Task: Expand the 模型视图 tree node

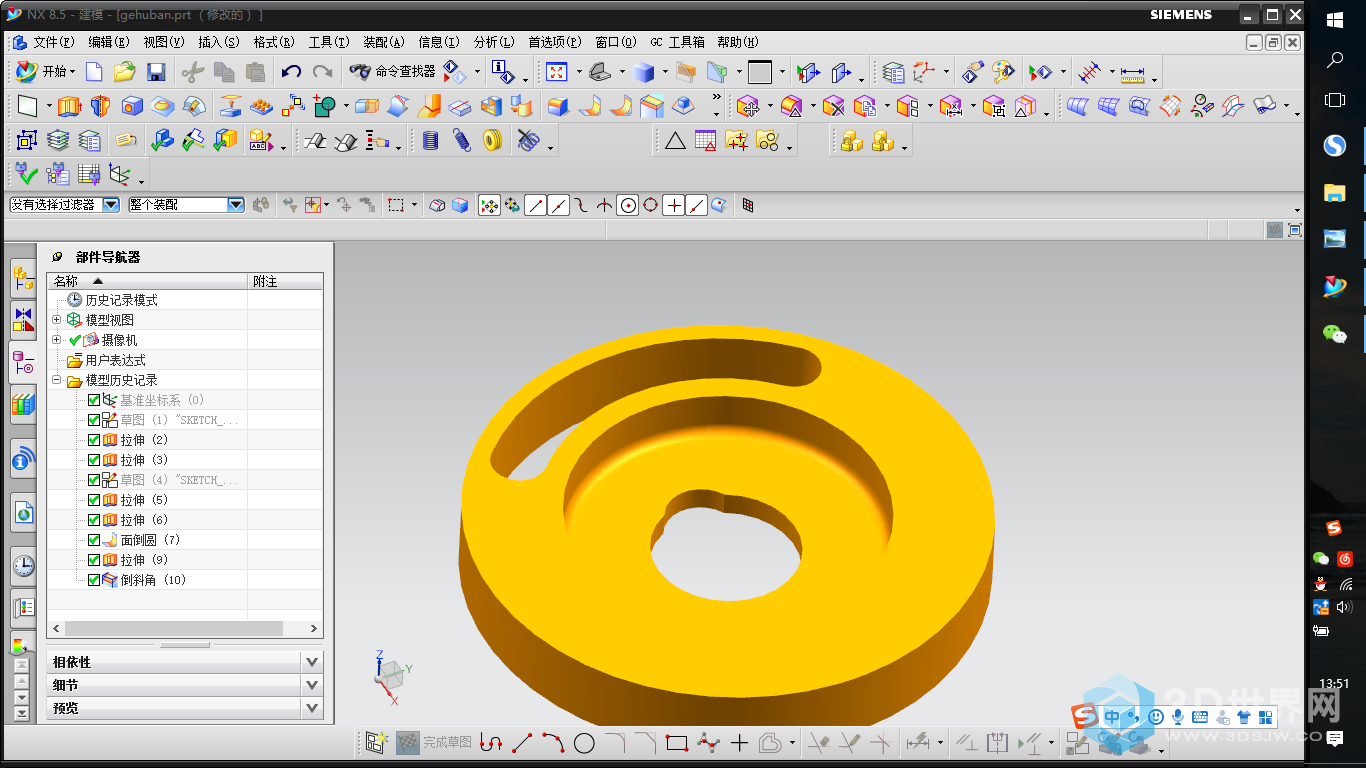Action: (57, 320)
